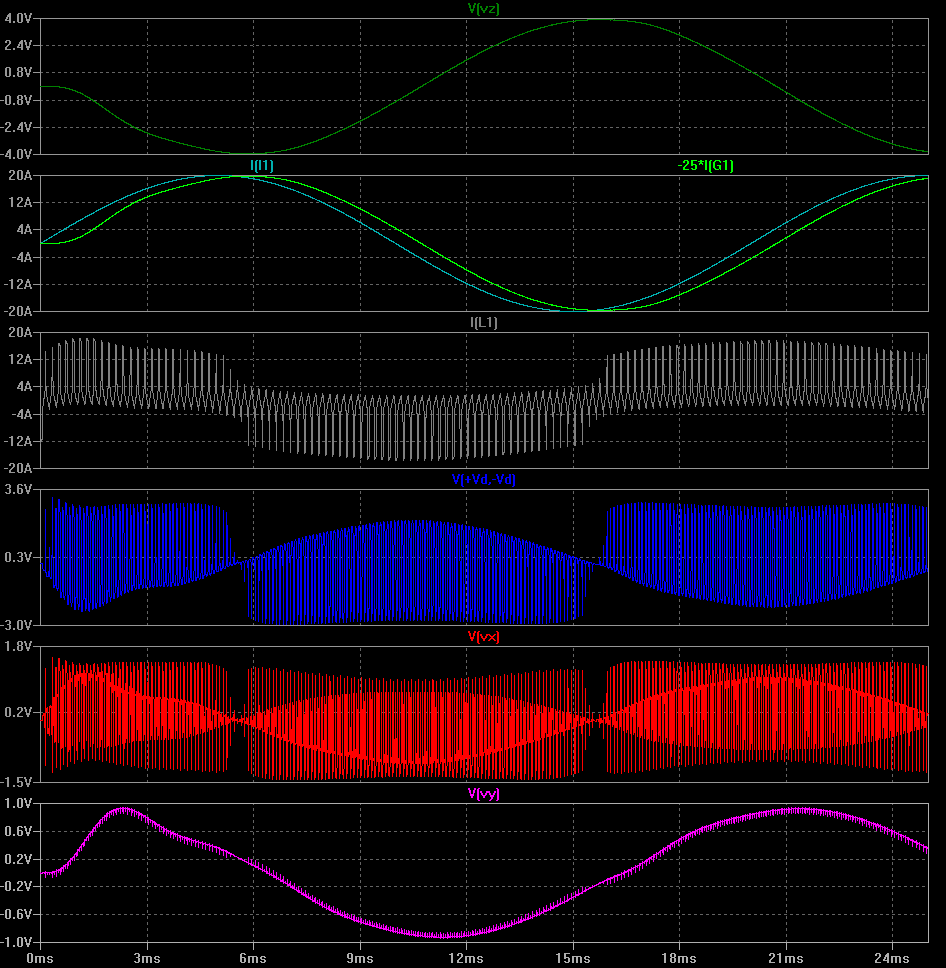
Task: Click the 0.3V axis label in blue pane
Action: tap(18, 557)
